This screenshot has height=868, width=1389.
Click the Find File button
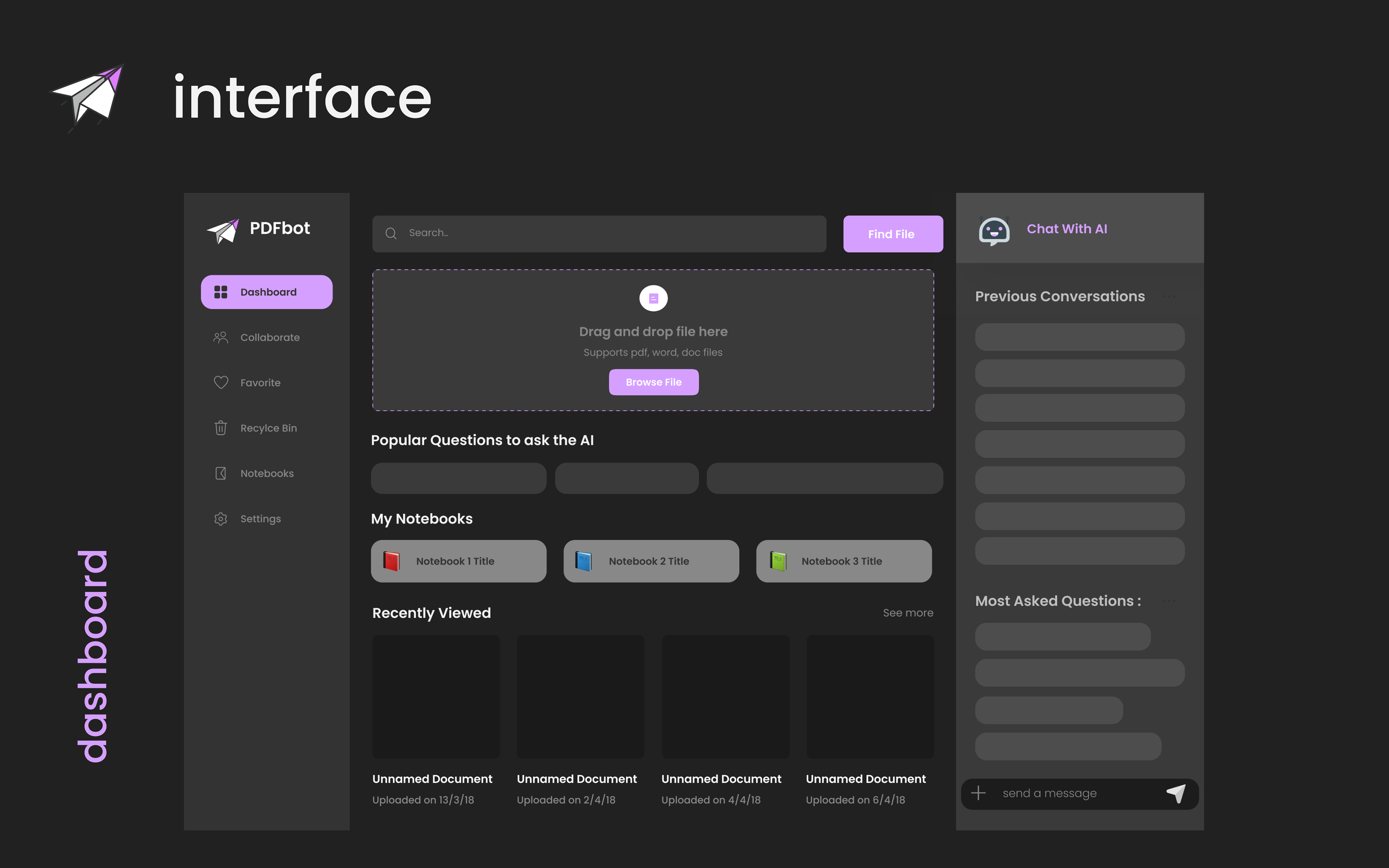tap(892, 234)
